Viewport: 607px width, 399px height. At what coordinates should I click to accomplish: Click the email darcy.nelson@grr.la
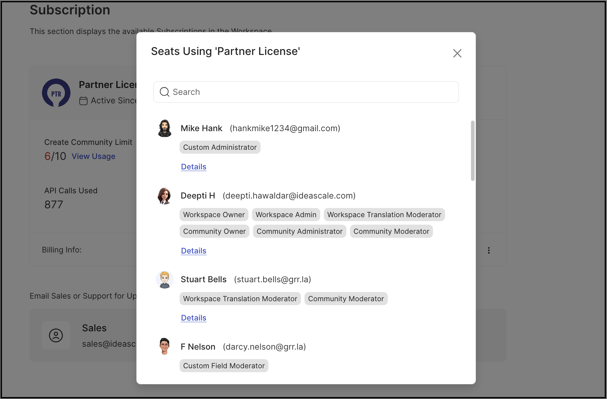tap(264, 347)
